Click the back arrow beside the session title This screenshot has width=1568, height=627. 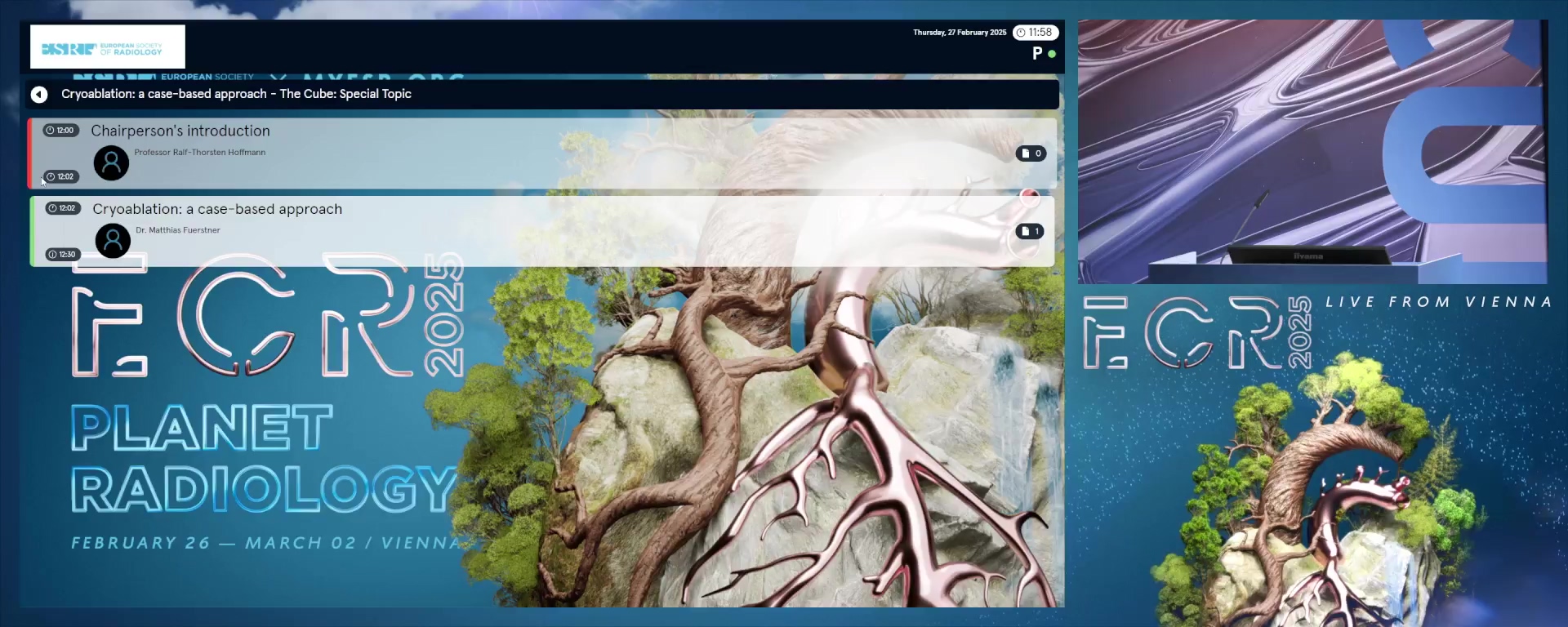click(x=39, y=95)
